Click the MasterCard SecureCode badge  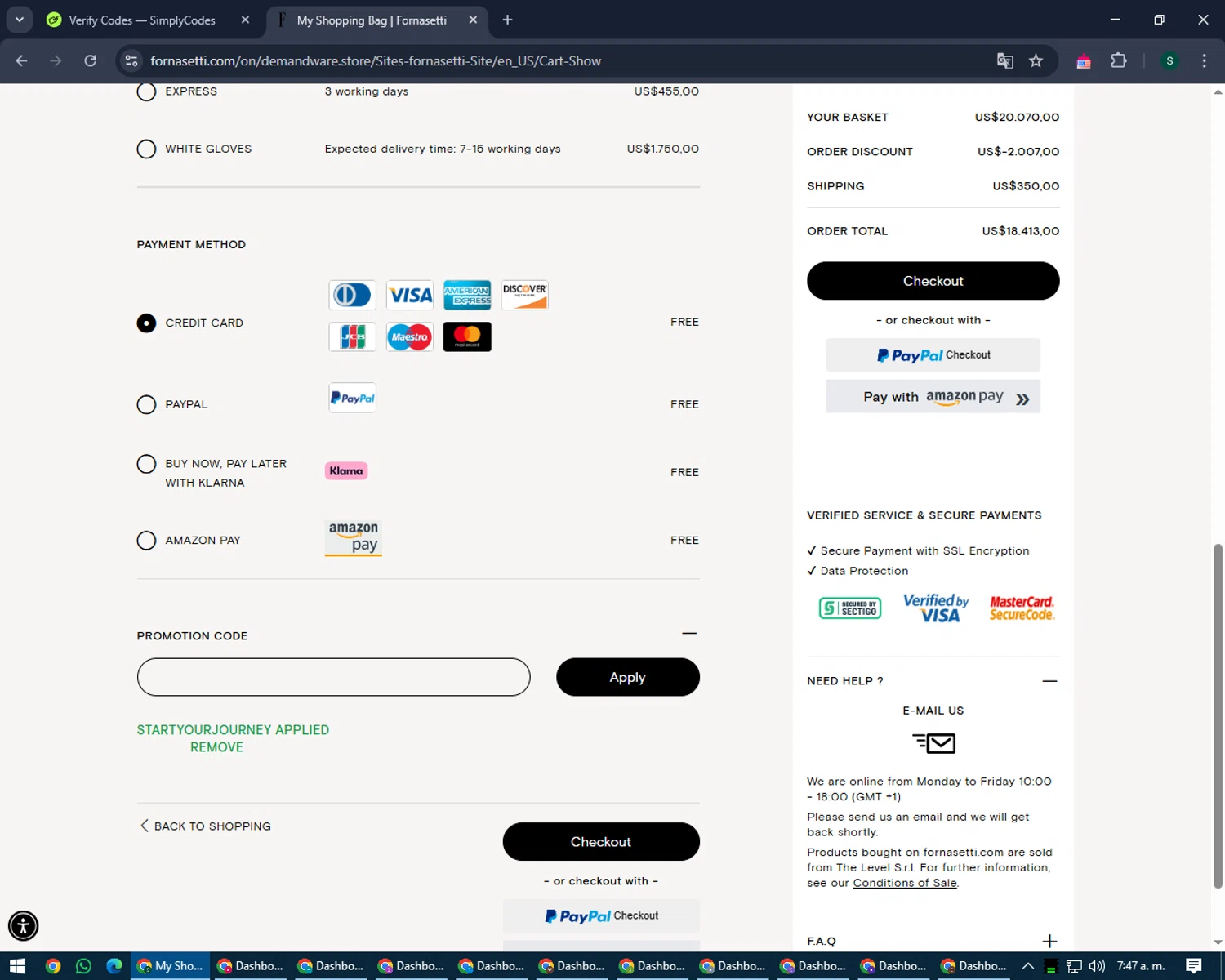coord(1022,608)
